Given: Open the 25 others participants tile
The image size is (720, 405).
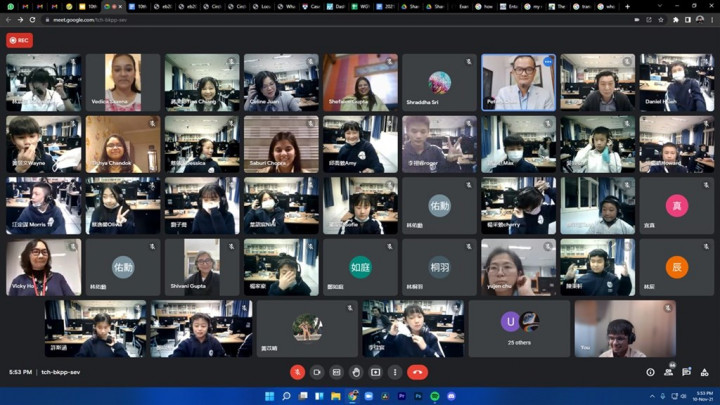Looking at the screenshot, I should 519,328.
